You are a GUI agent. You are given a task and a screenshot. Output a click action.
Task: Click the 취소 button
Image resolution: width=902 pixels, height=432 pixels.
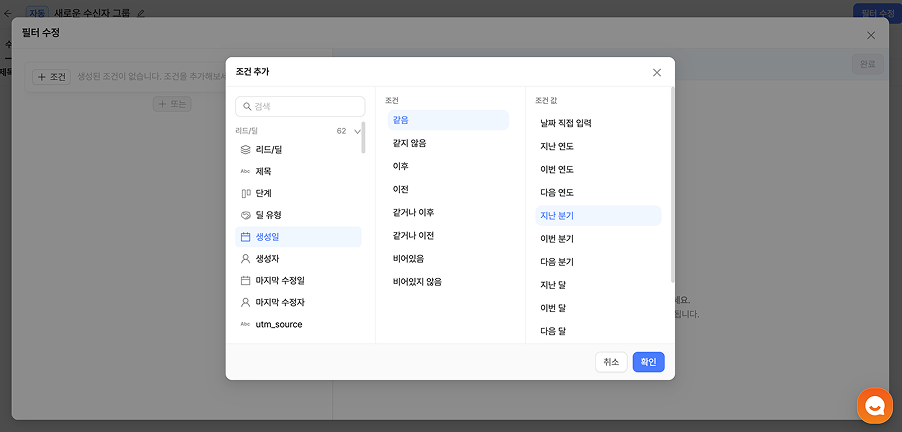(x=611, y=362)
